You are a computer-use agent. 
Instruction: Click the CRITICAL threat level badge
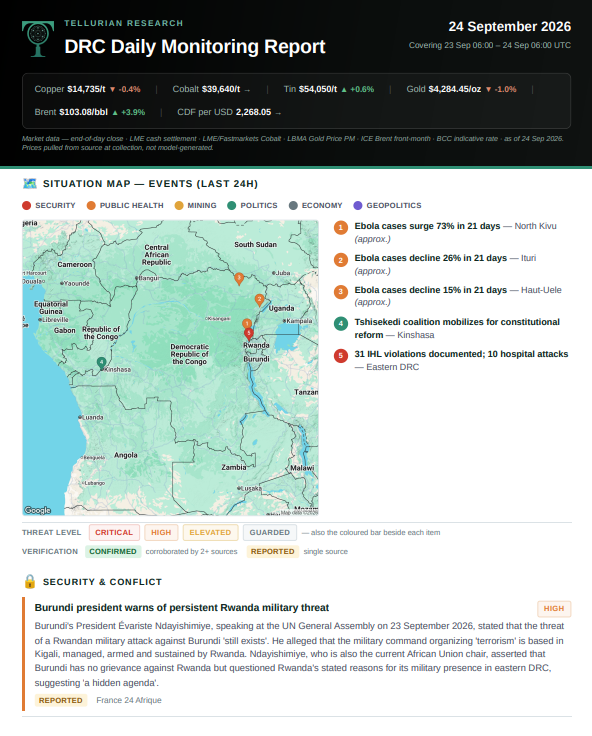114,532
